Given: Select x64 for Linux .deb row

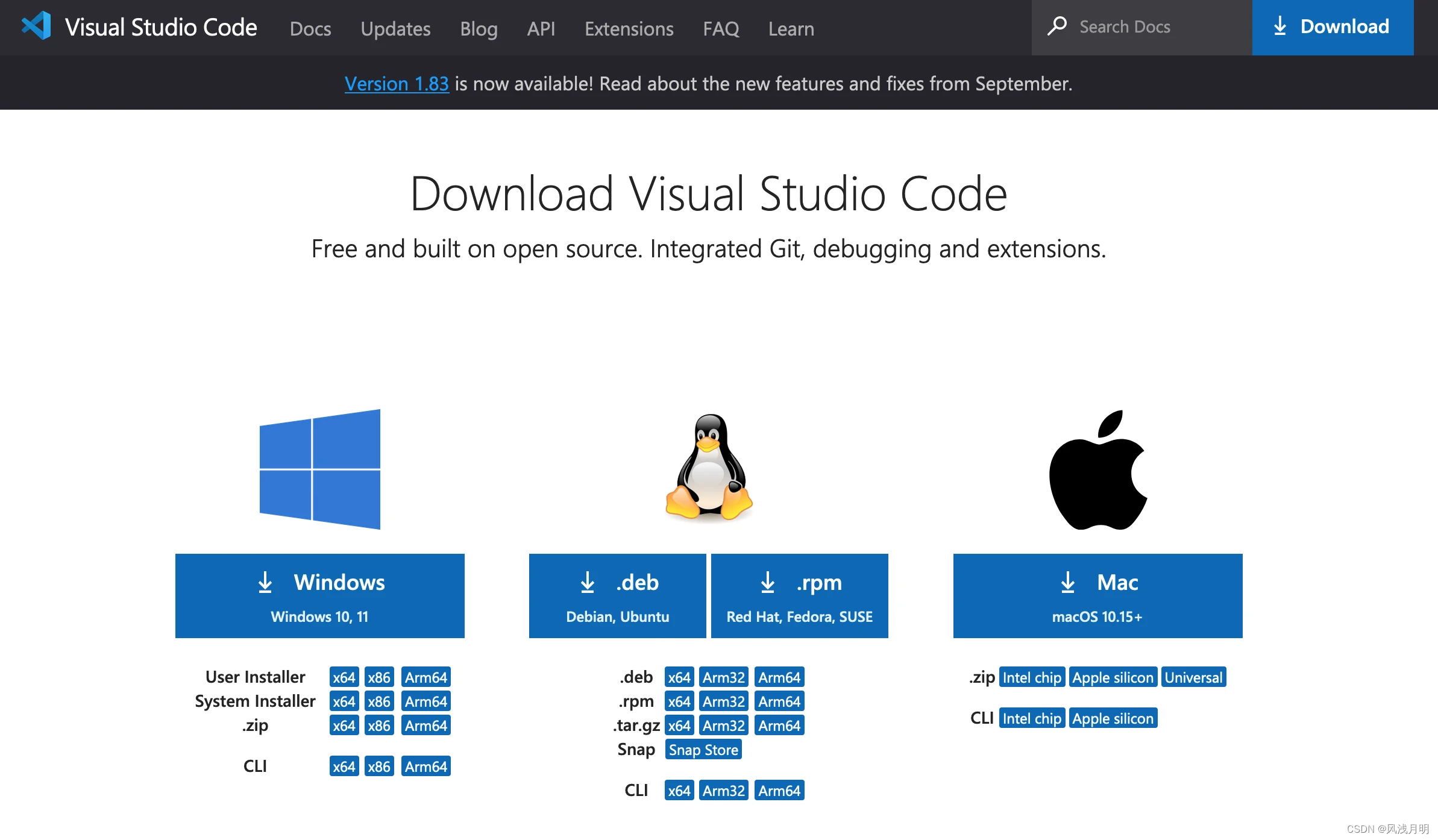Looking at the screenshot, I should [679, 677].
